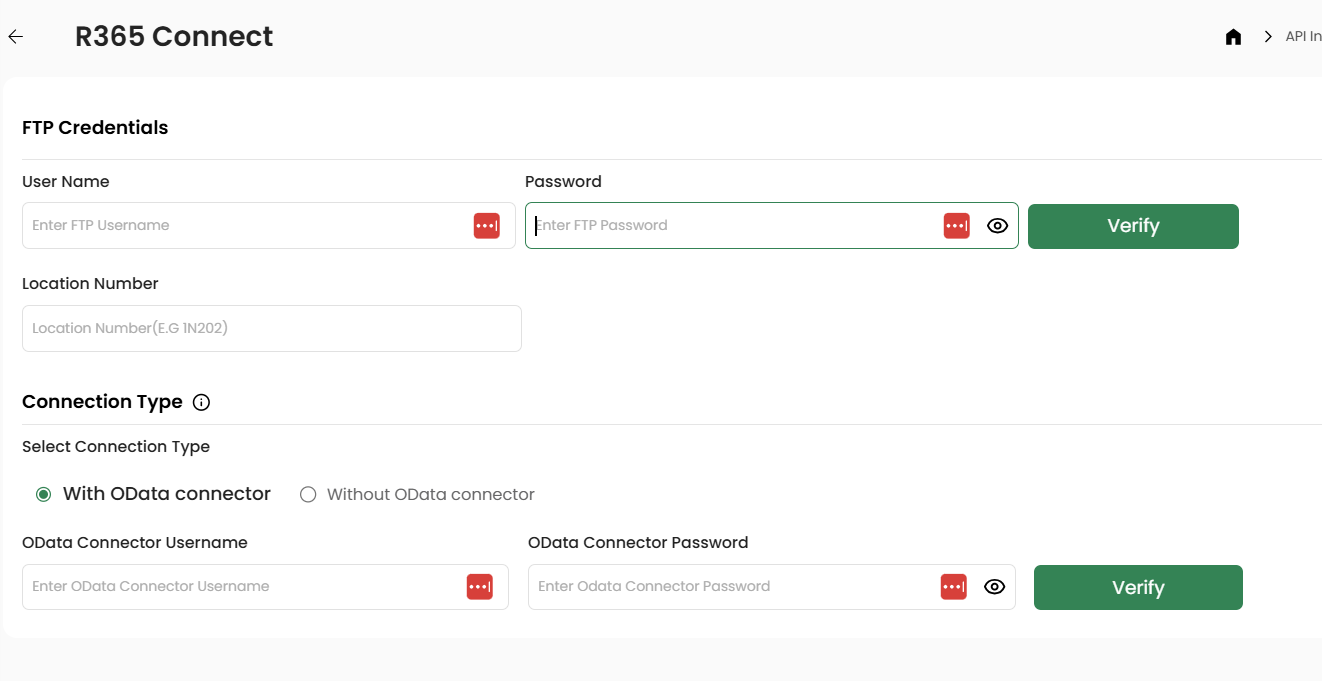
Task: Open password manager icon in OData Username field
Action: 480,587
